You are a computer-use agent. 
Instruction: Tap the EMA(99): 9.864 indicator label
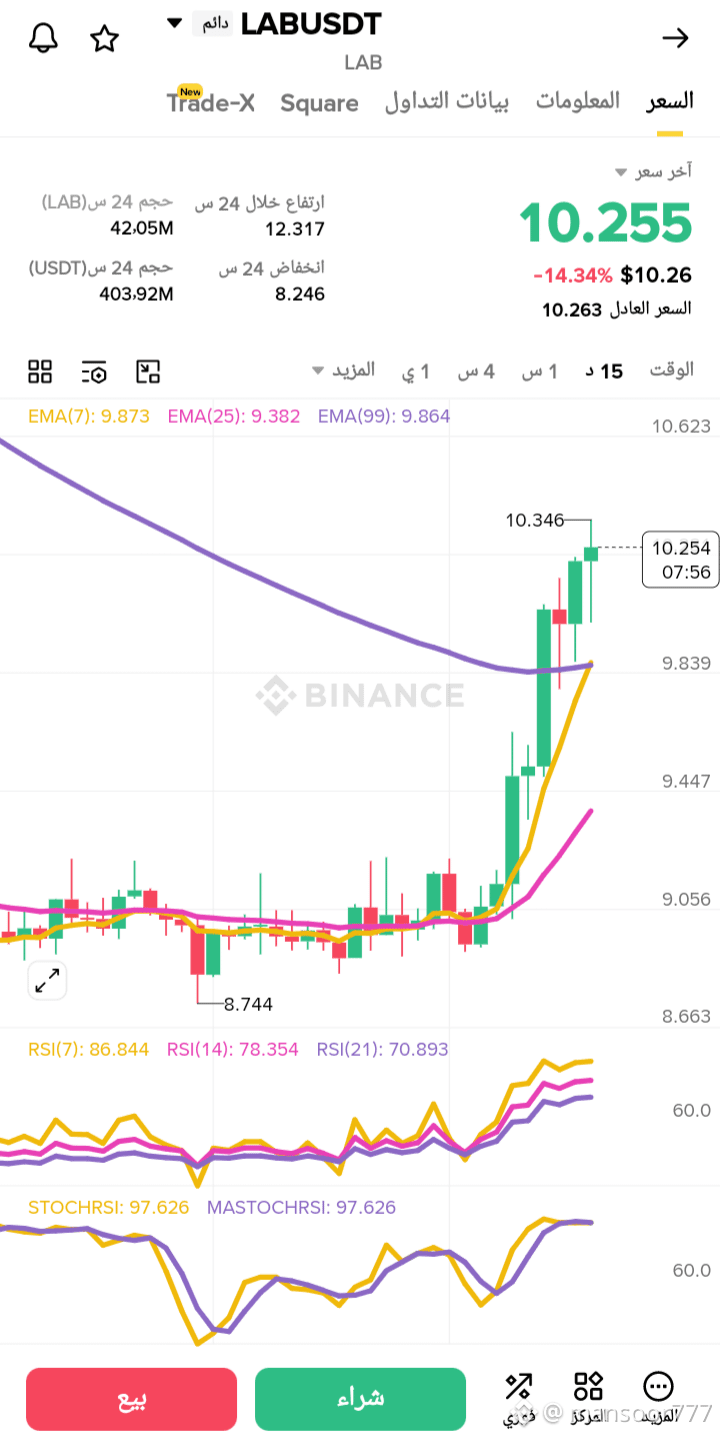(384, 416)
